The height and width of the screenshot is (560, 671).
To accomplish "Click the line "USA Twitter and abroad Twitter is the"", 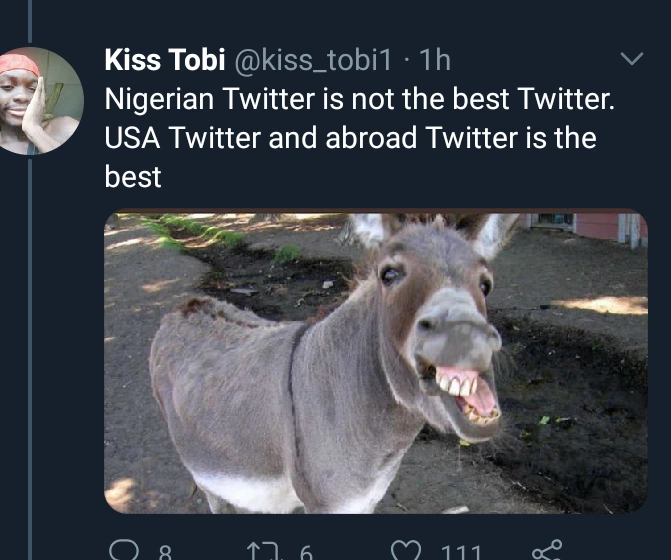I will point(350,138).
